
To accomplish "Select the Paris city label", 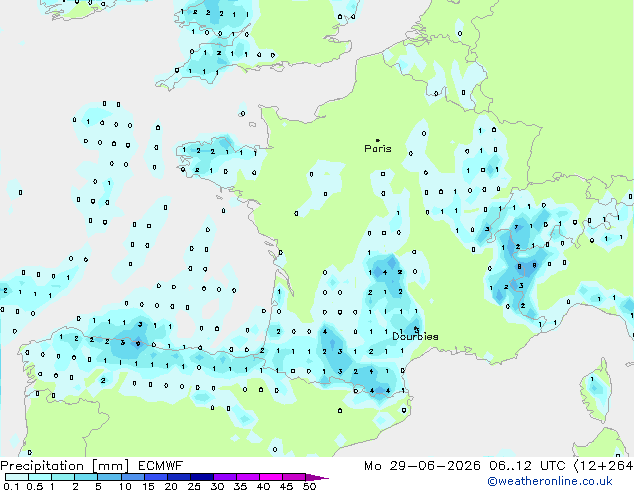I will click(378, 149).
